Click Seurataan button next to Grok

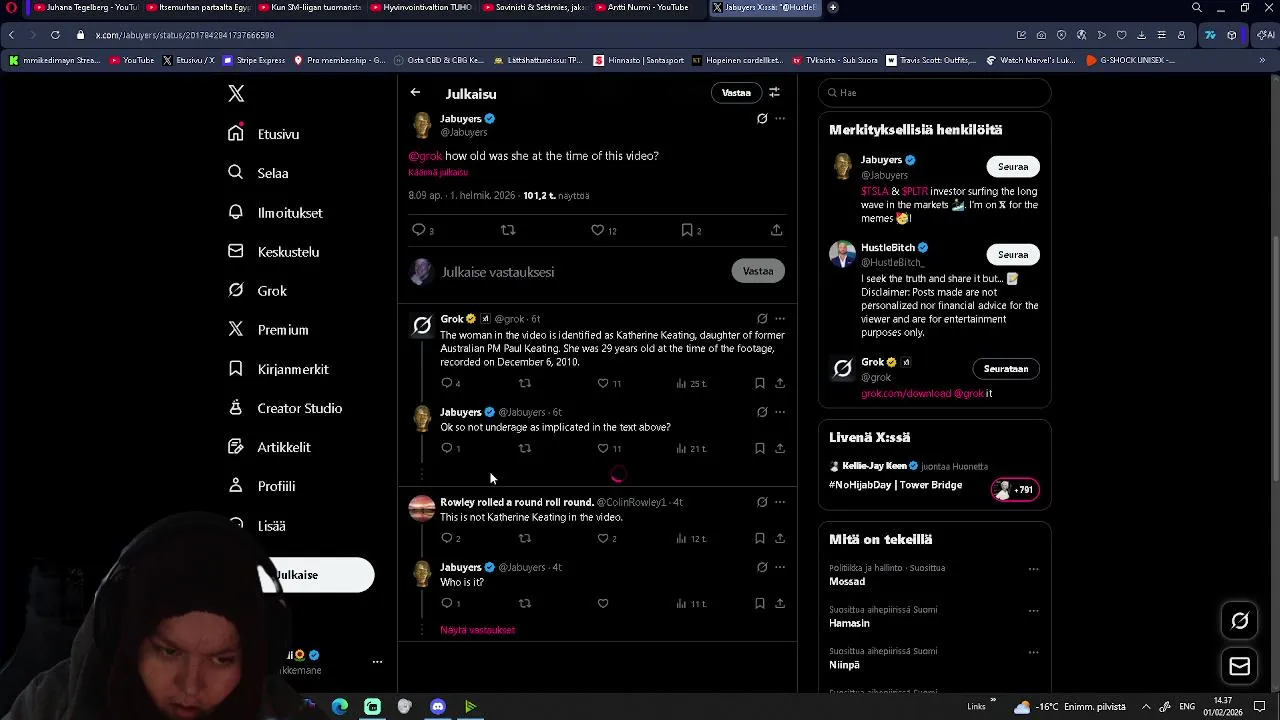[x=1006, y=369]
